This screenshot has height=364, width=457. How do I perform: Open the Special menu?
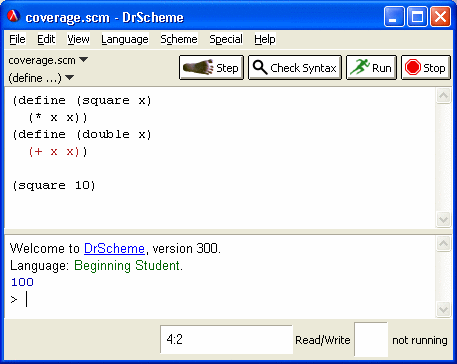pyautogui.click(x=226, y=39)
